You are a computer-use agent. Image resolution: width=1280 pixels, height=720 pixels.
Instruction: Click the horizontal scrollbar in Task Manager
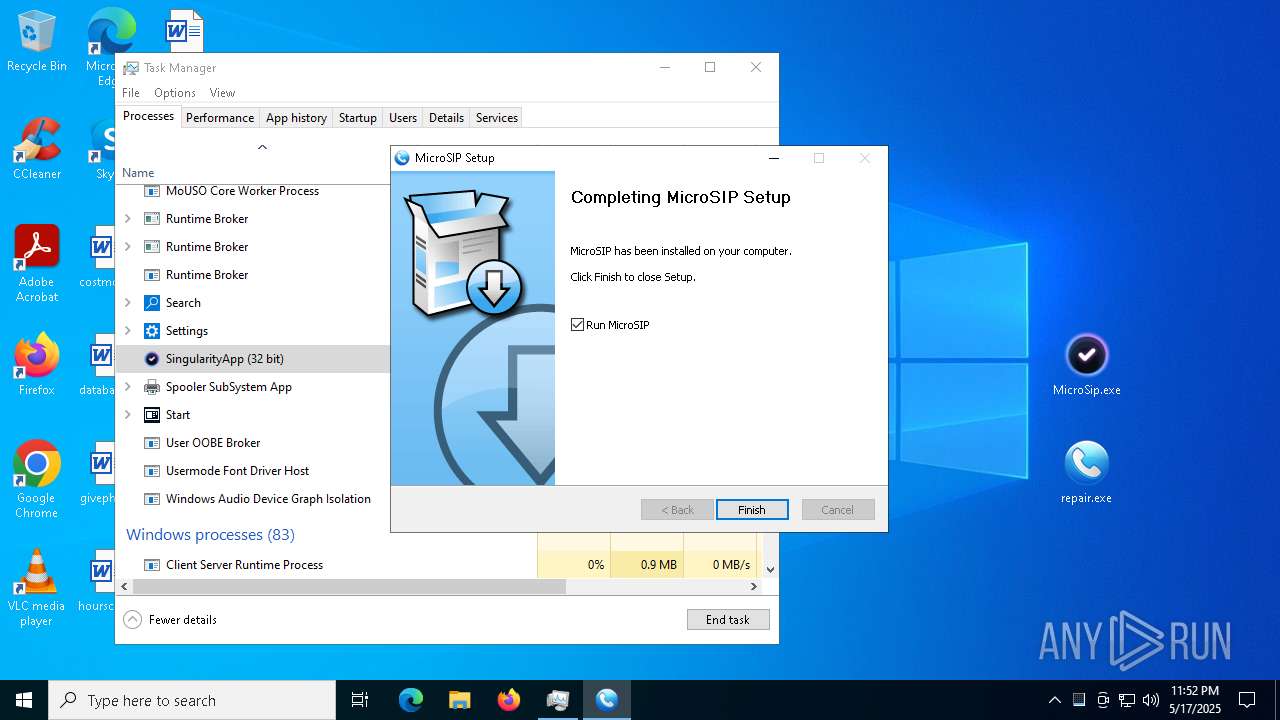coord(349,587)
